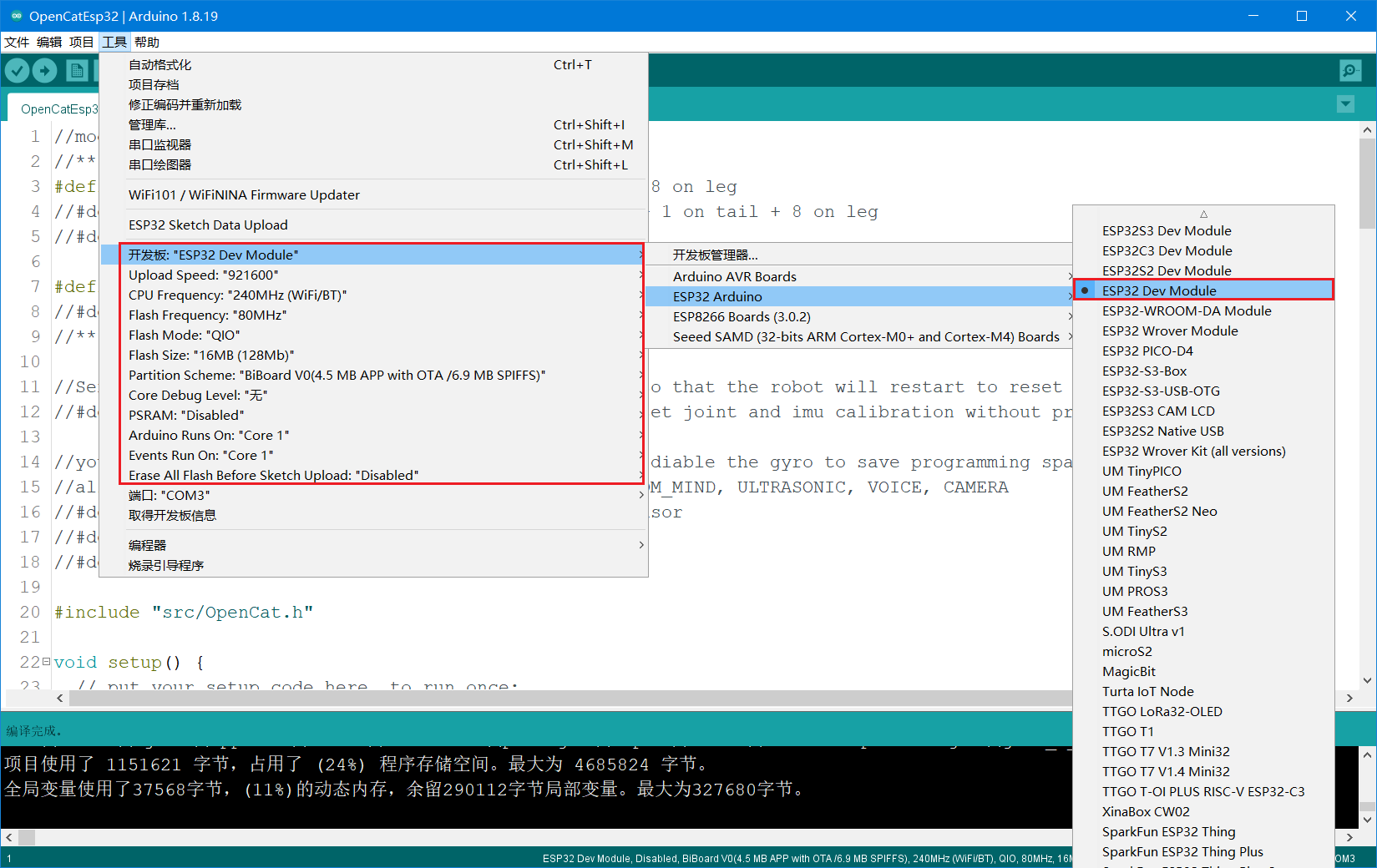
Task: Click the Upload arrow toolbar icon
Action: [45, 71]
